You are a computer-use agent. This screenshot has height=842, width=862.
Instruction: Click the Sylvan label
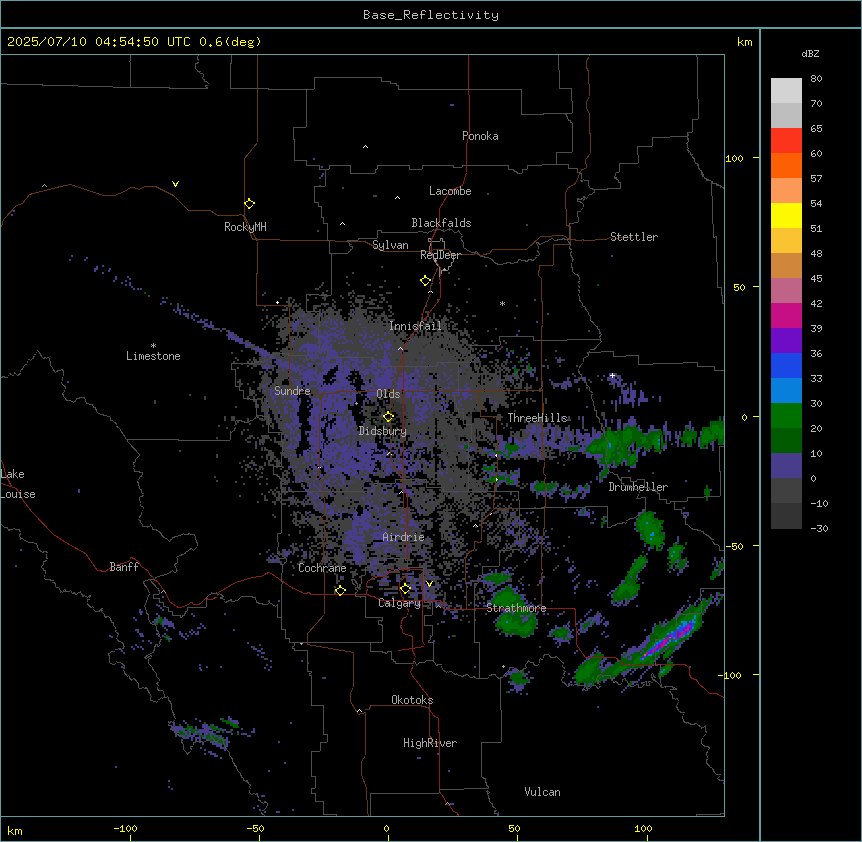point(390,245)
